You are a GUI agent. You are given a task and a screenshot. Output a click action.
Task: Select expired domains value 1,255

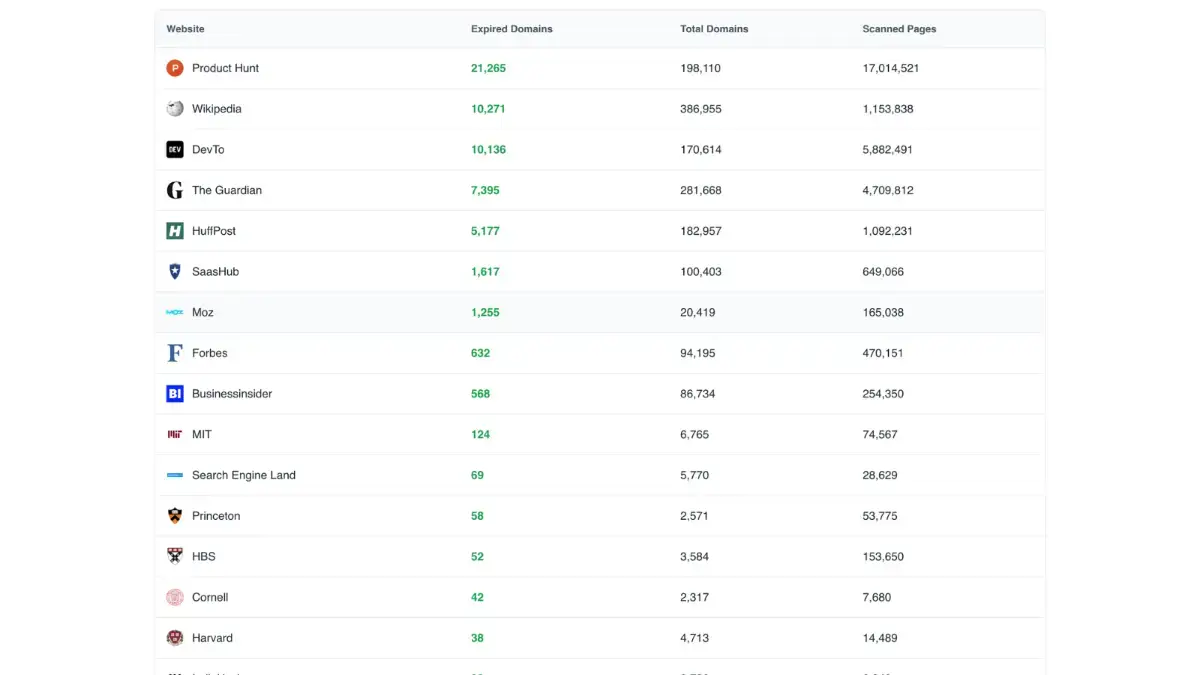(485, 312)
